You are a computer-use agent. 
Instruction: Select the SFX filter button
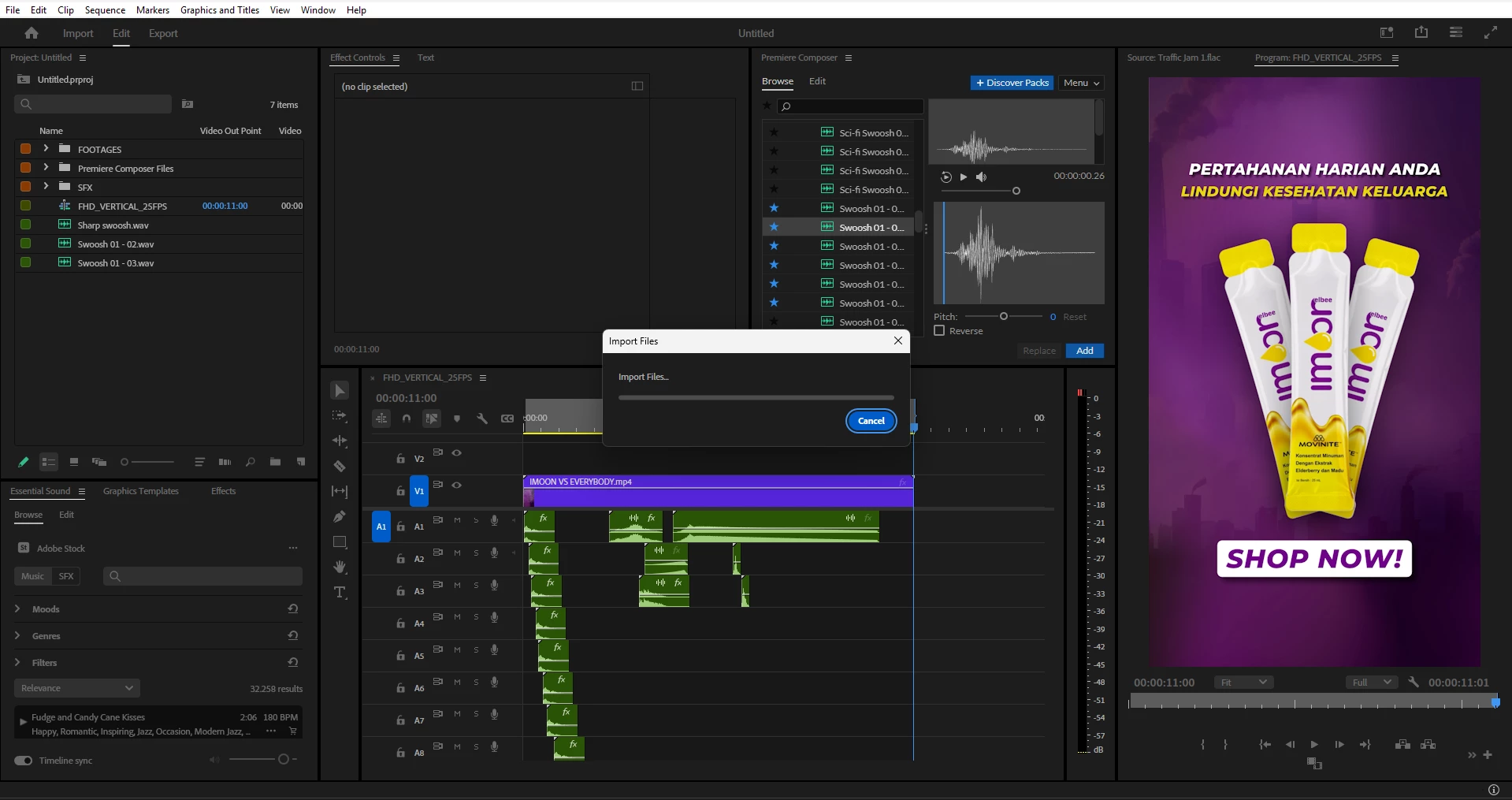point(66,576)
